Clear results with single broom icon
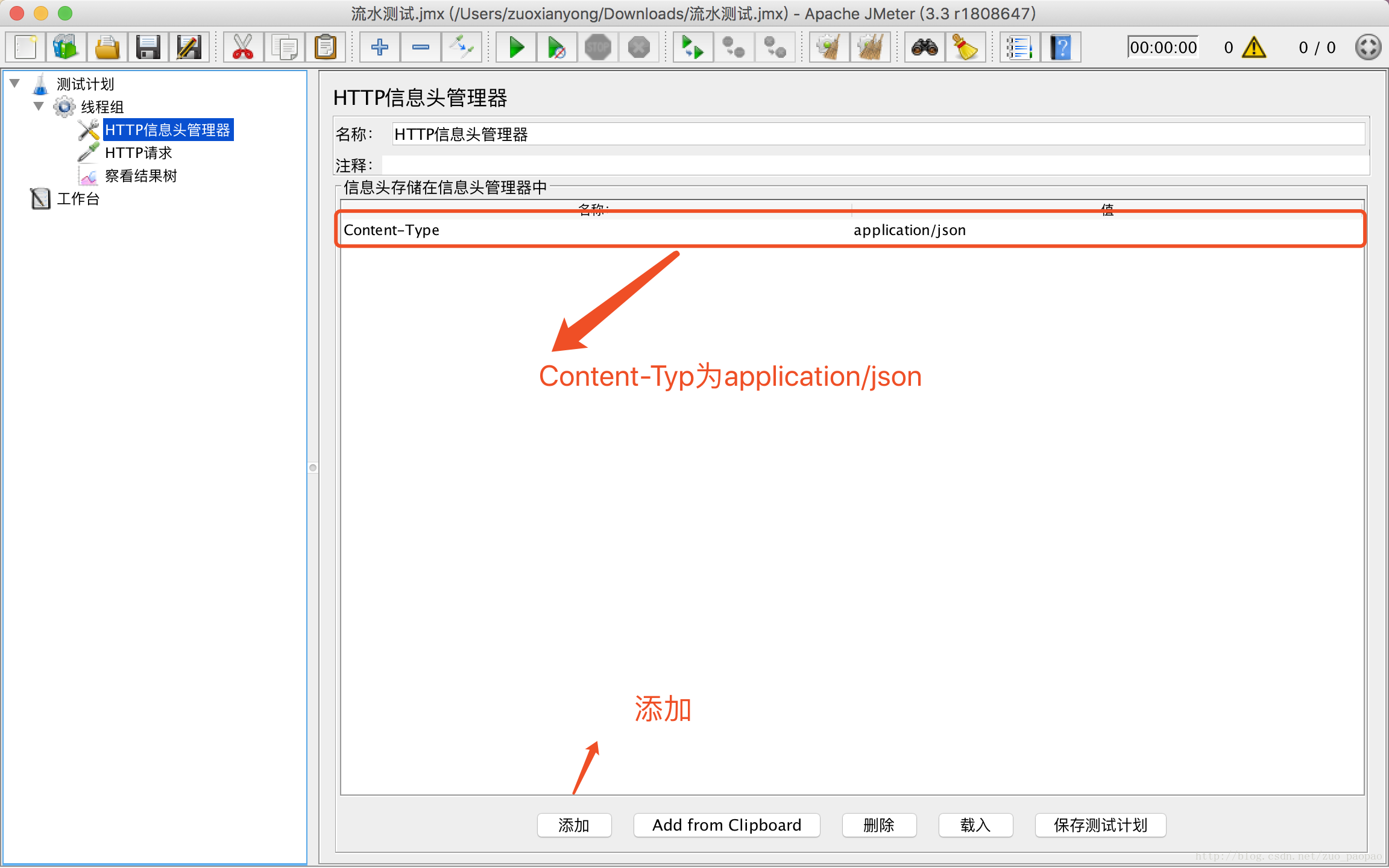 pyautogui.click(x=830, y=47)
